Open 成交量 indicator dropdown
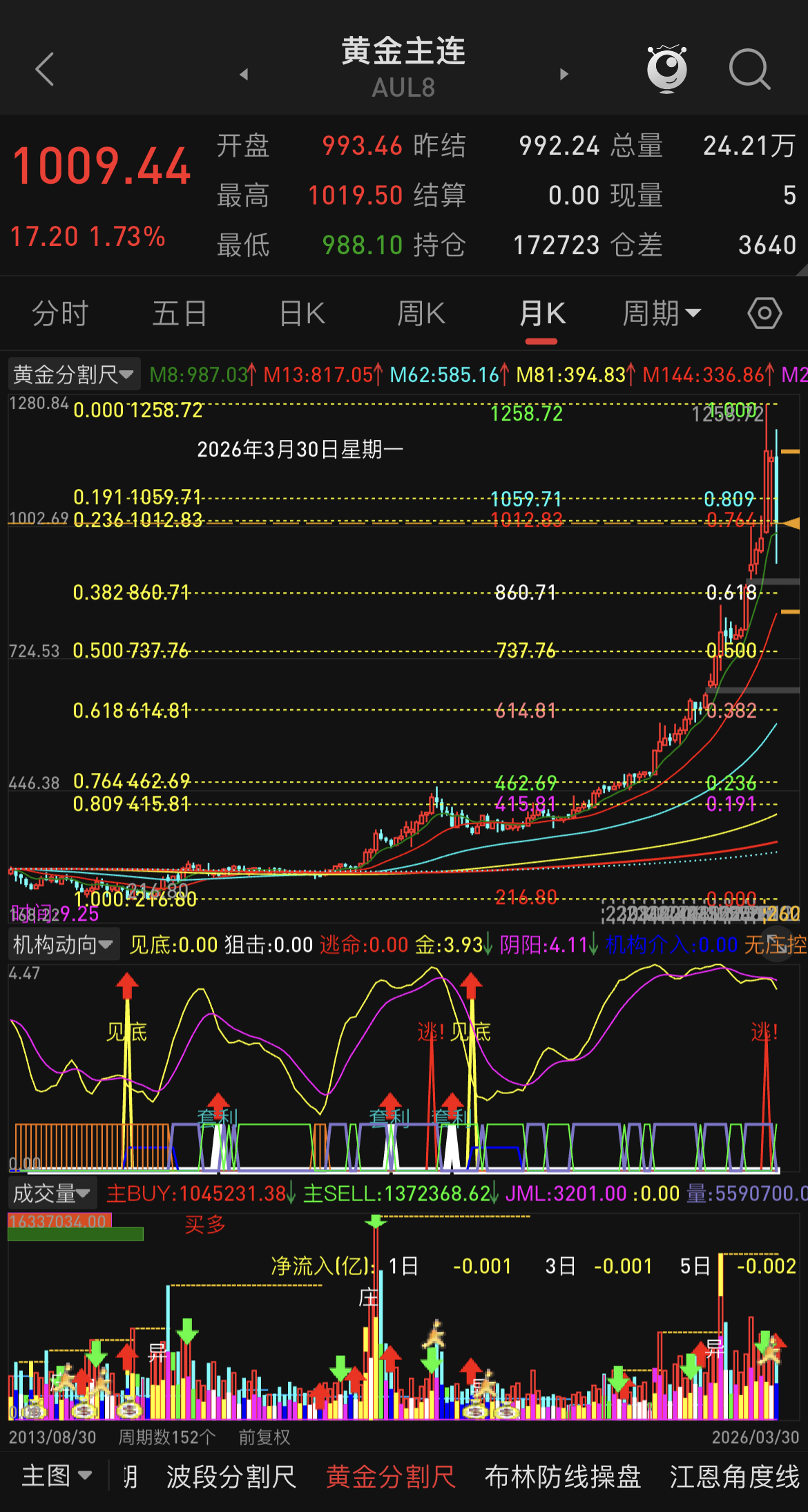Viewport: 808px width, 1512px height. (x=52, y=1193)
